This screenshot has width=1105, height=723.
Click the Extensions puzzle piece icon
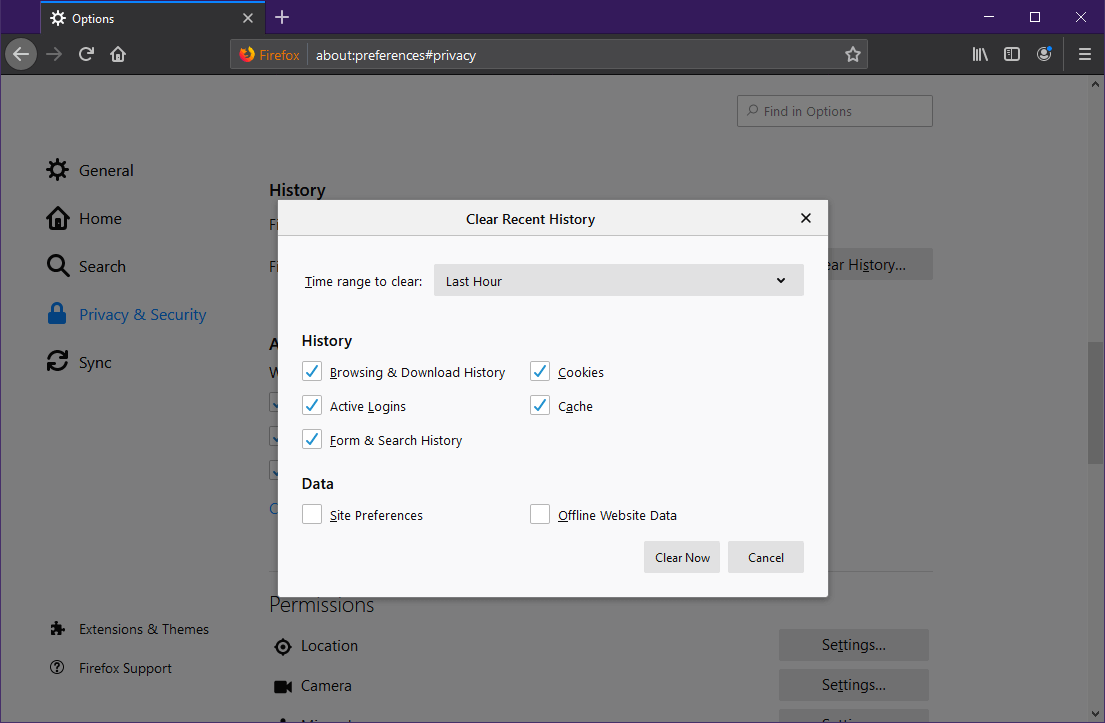tap(58, 629)
